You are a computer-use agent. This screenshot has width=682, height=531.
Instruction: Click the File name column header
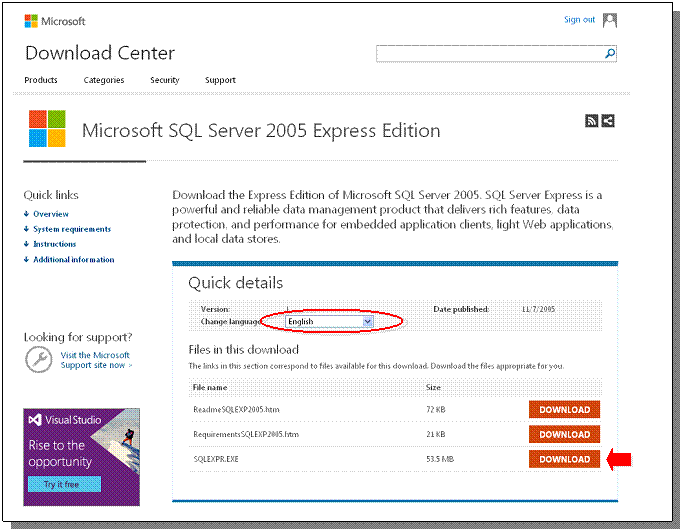(x=210, y=387)
